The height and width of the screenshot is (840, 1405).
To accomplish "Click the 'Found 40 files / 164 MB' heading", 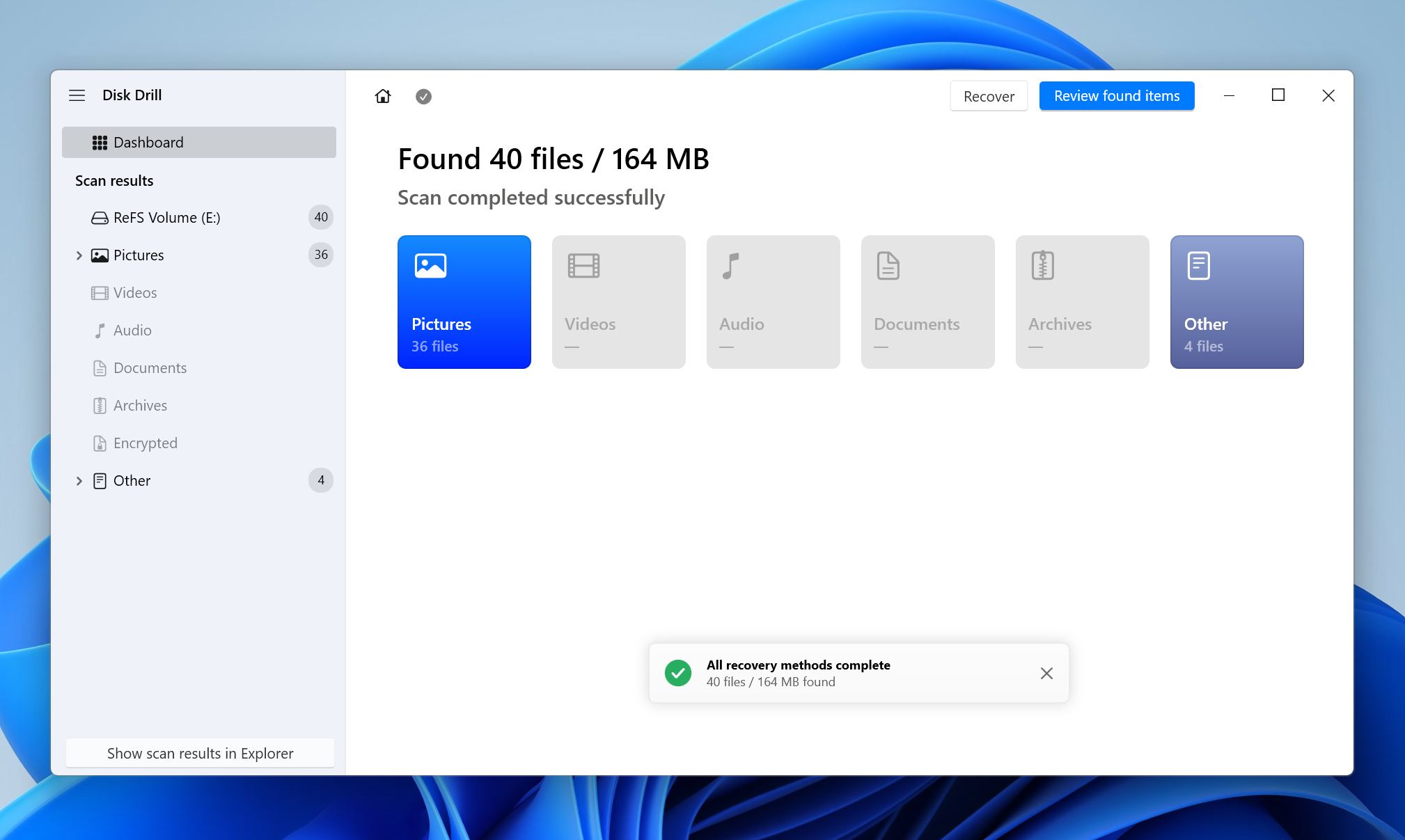I will tap(554, 159).
